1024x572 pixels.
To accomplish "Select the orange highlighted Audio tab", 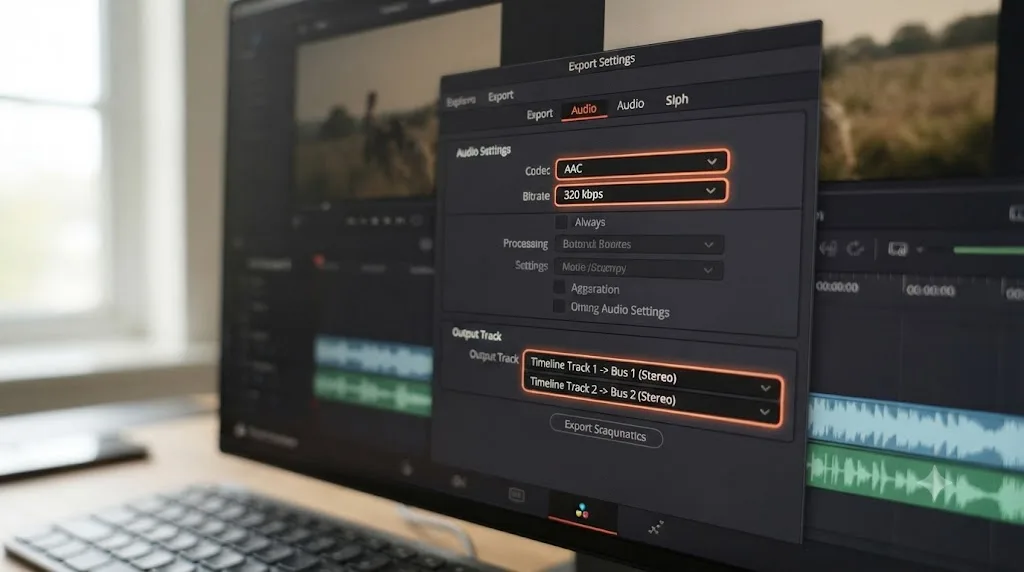I will (584, 110).
